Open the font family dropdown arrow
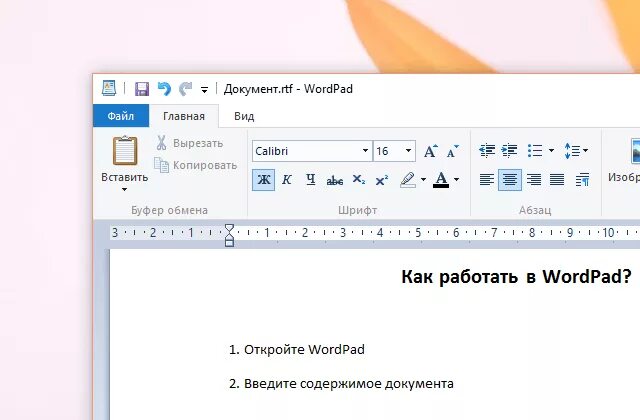 click(x=366, y=151)
